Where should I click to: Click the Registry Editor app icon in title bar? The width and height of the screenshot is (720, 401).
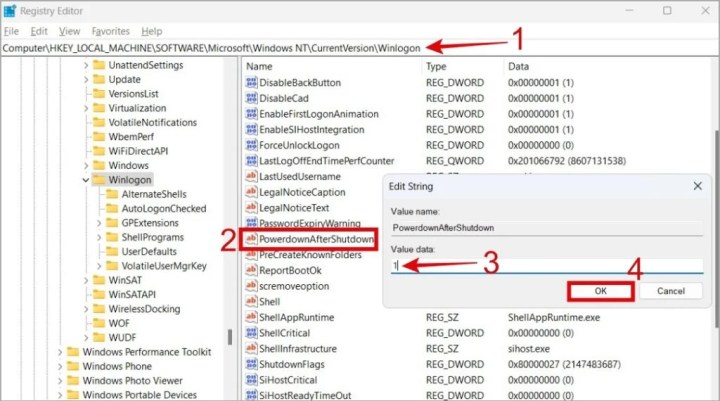(x=10, y=11)
